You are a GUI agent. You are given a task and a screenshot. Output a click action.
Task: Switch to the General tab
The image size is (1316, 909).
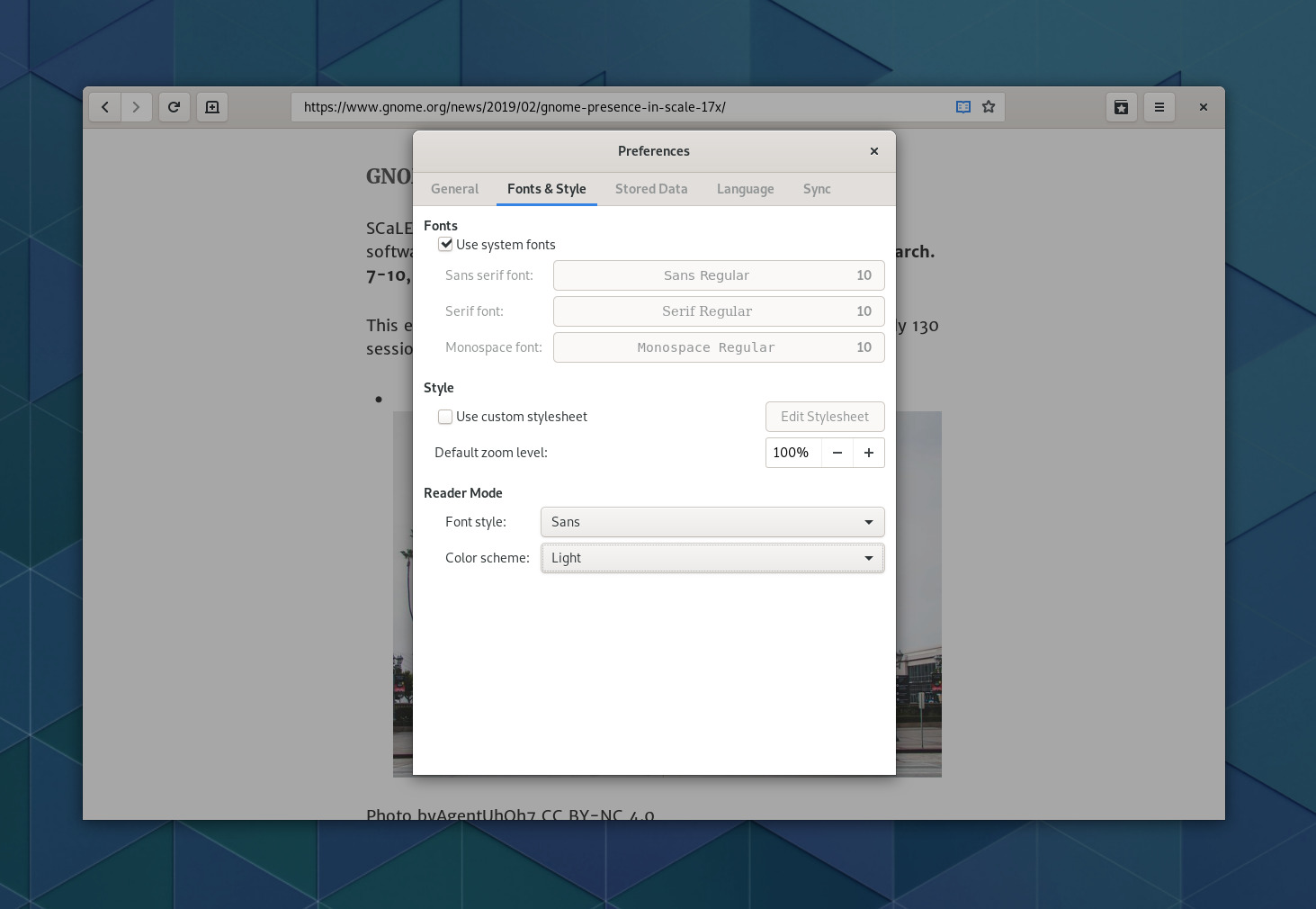pyautogui.click(x=454, y=189)
